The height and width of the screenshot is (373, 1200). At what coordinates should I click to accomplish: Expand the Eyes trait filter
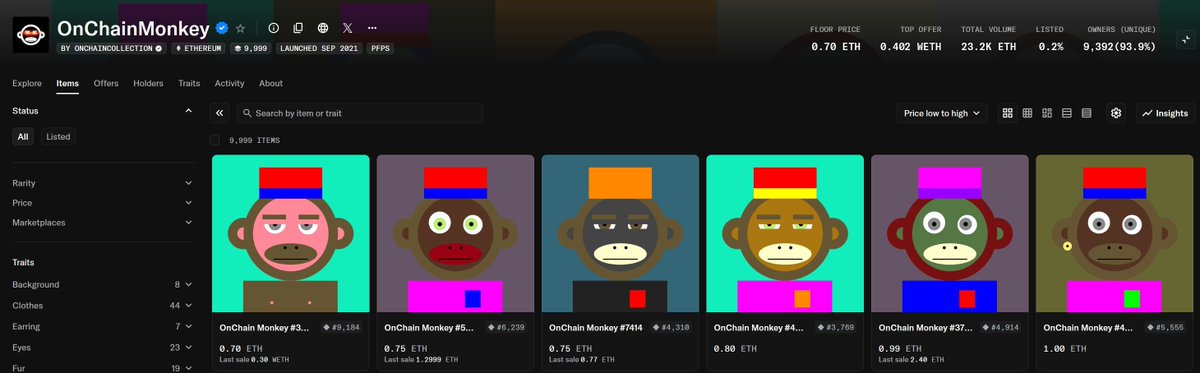102,347
